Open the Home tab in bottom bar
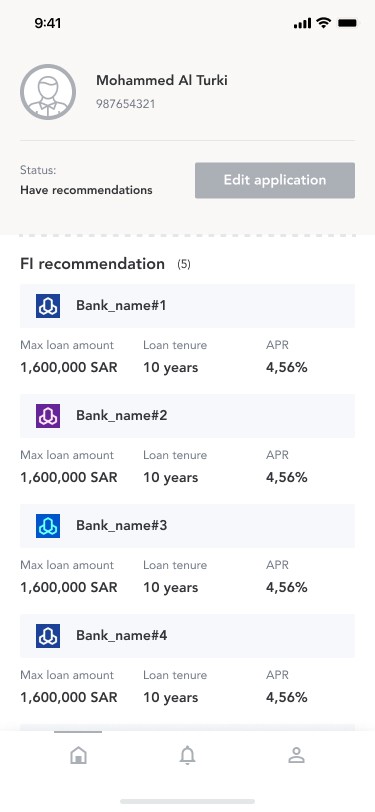Viewport: 375px width, 812px height. [x=78, y=755]
